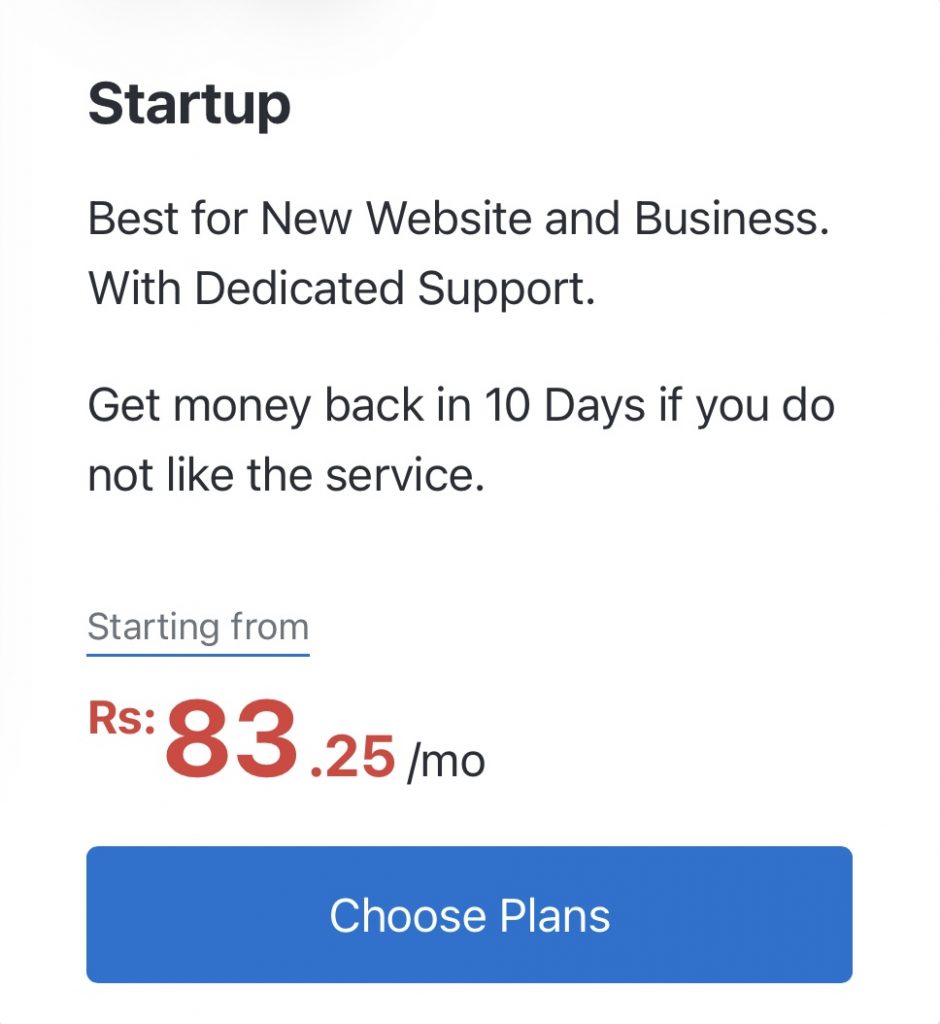Click the .25 decimal price text

point(353,757)
